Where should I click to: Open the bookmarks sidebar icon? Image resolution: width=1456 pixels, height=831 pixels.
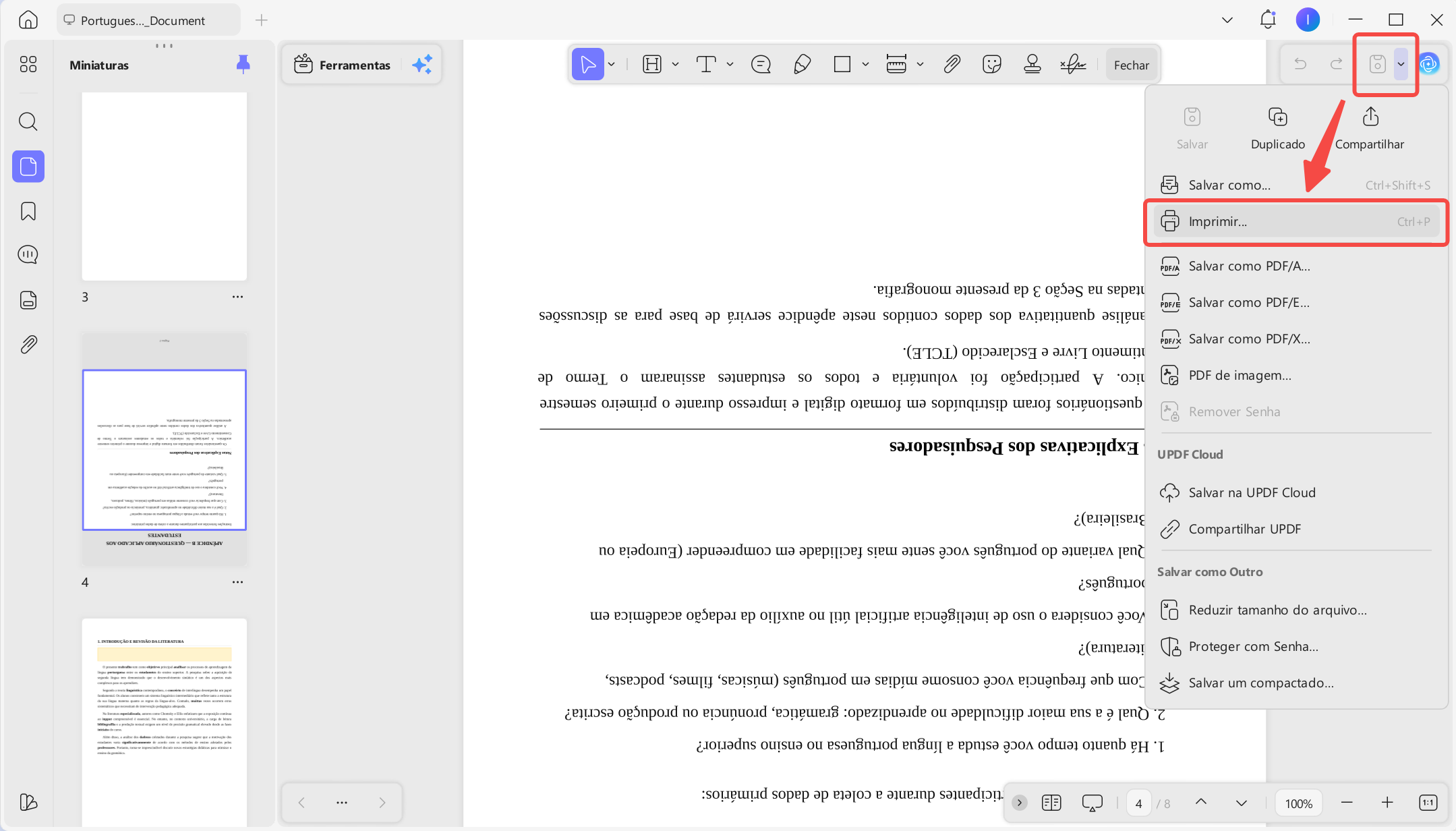click(28, 211)
